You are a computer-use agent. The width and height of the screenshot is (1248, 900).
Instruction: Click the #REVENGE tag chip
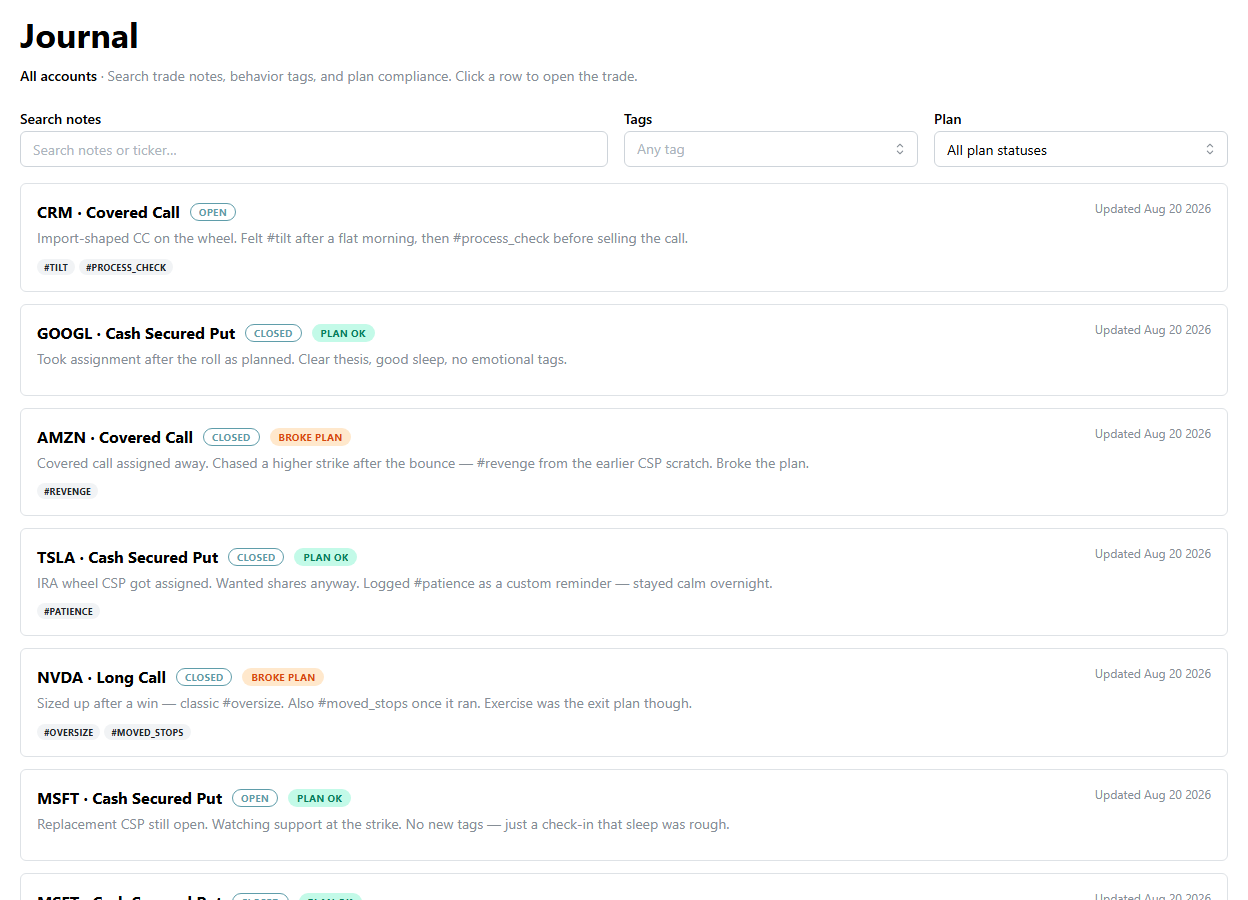tap(67, 492)
